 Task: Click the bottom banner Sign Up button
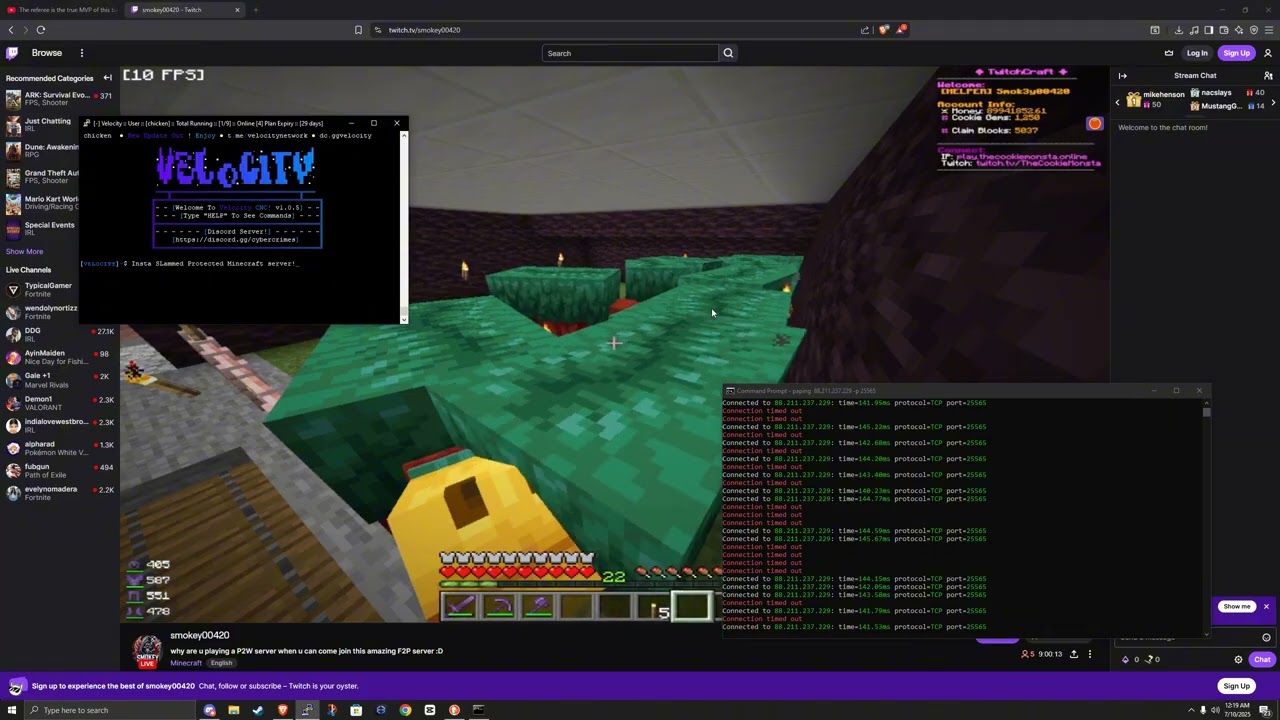(1237, 686)
